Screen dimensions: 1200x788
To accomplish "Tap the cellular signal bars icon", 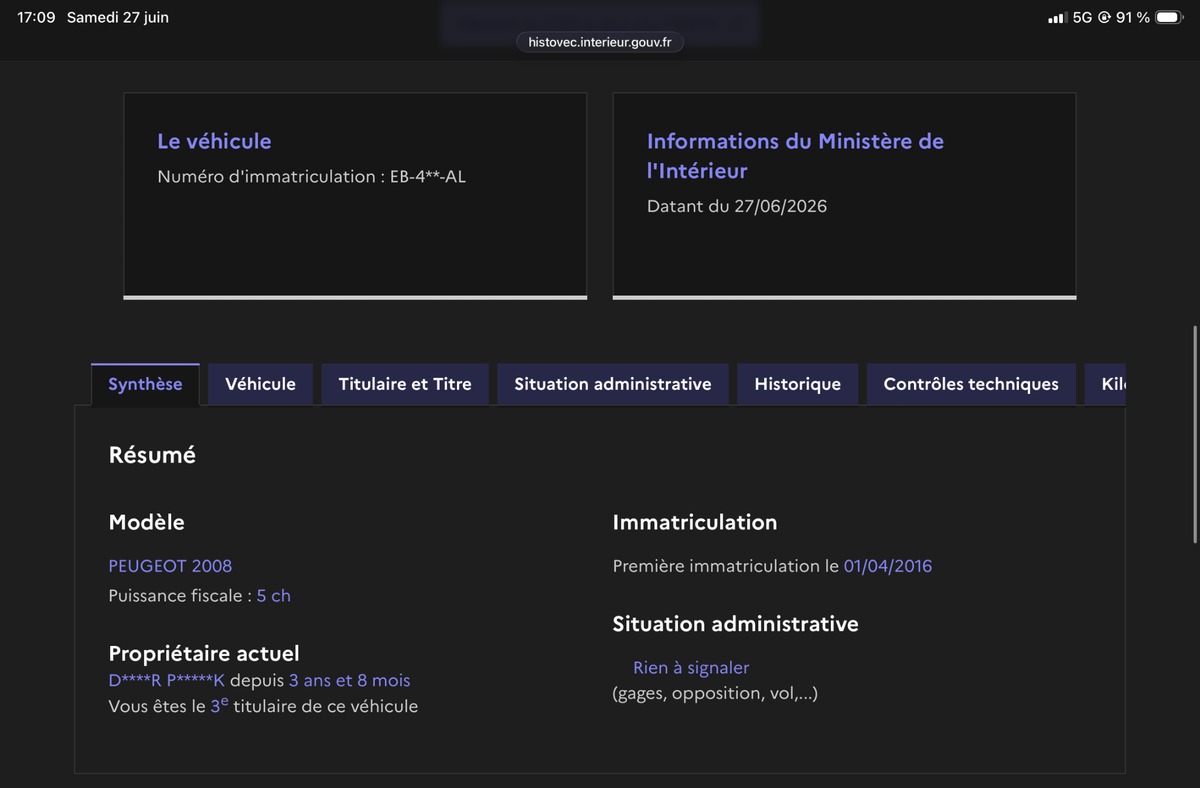I will (x=1056, y=18).
